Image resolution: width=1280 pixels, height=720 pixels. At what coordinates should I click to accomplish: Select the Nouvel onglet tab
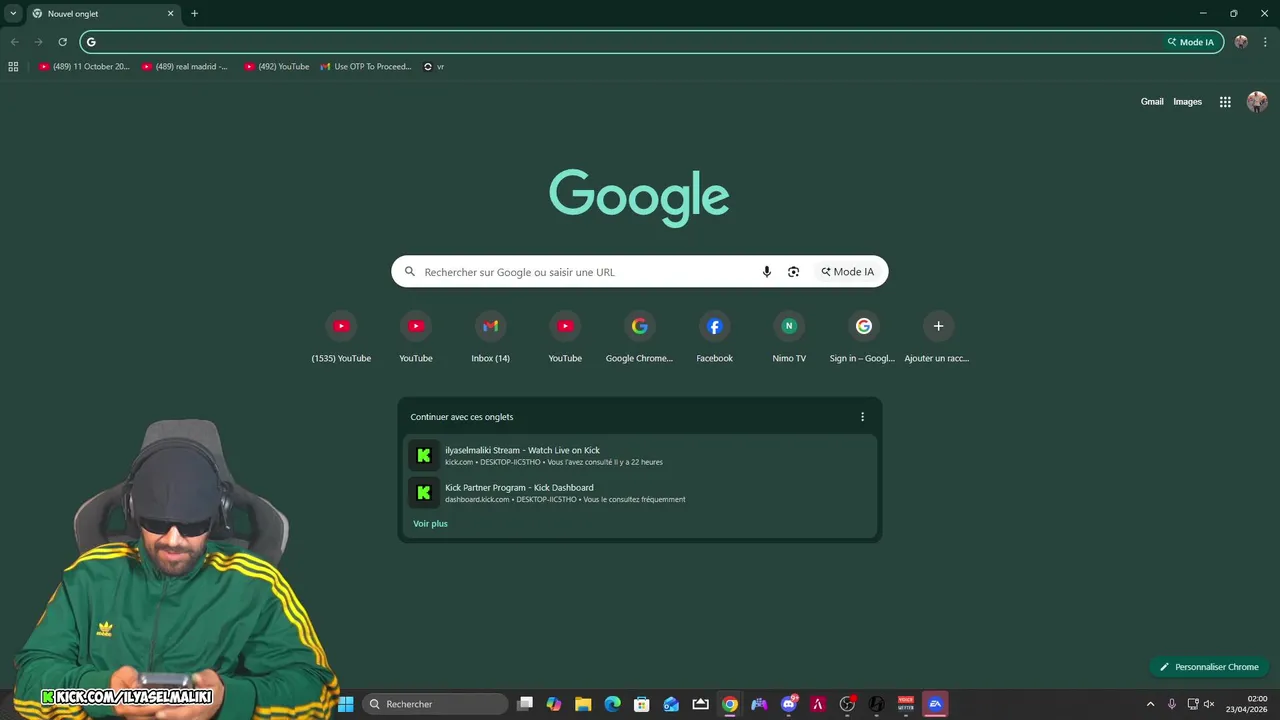click(x=104, y=14)
